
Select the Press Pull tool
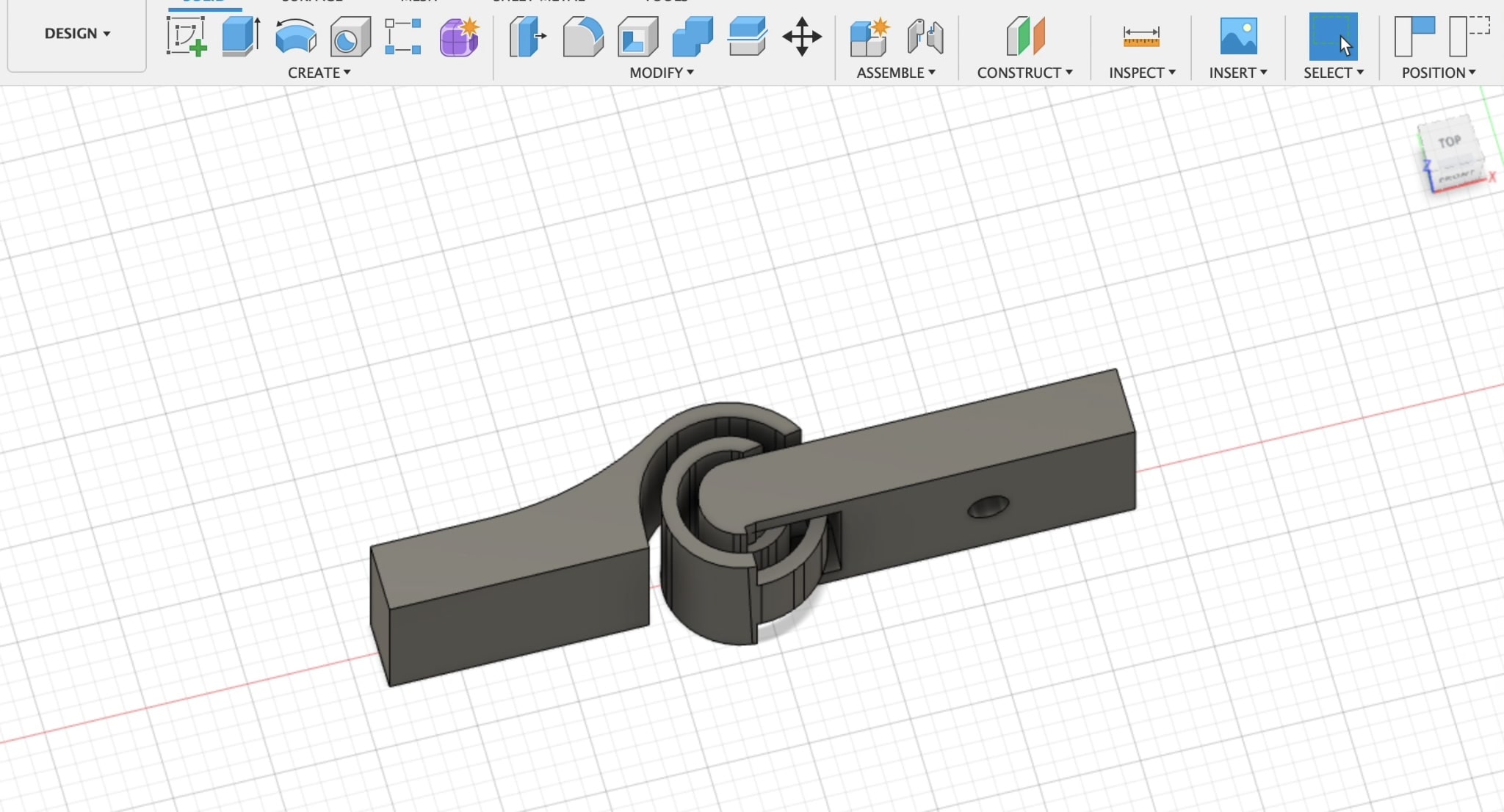pos(528,36)
